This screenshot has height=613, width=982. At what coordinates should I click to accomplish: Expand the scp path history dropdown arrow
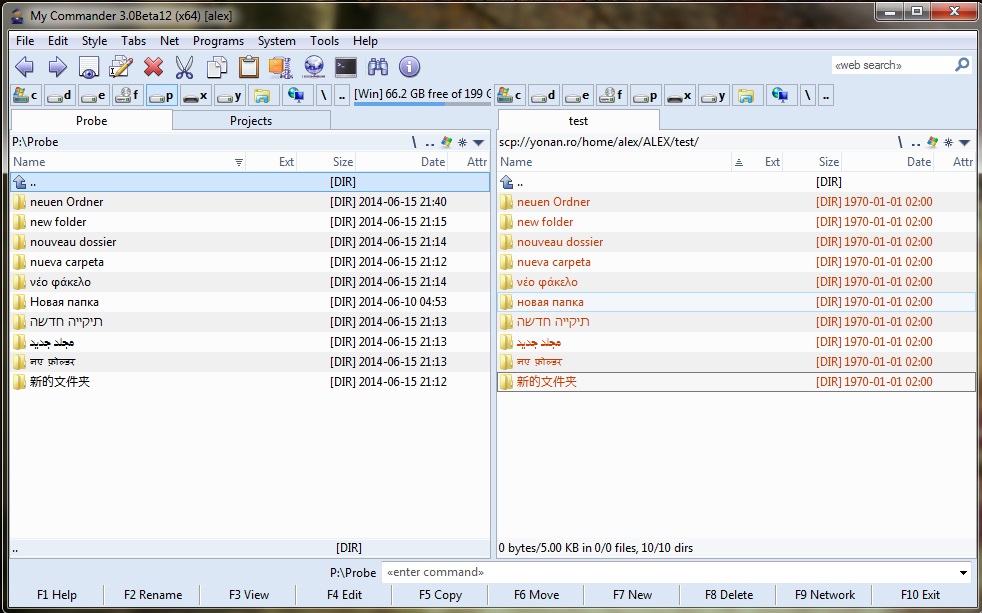pyautogui.click(x=964, y=142)
